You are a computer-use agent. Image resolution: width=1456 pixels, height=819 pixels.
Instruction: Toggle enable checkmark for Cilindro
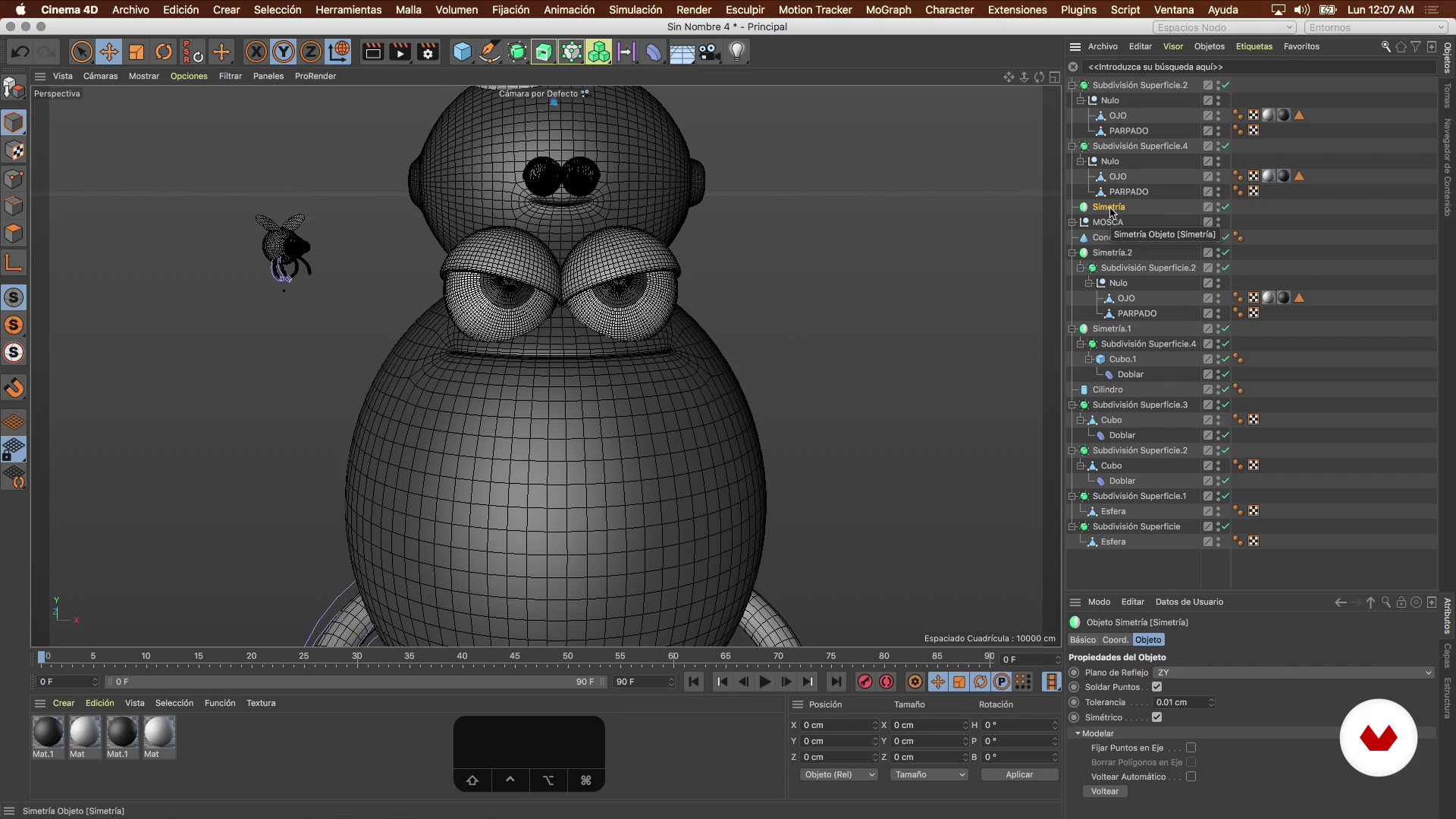tap(1225, 390)
